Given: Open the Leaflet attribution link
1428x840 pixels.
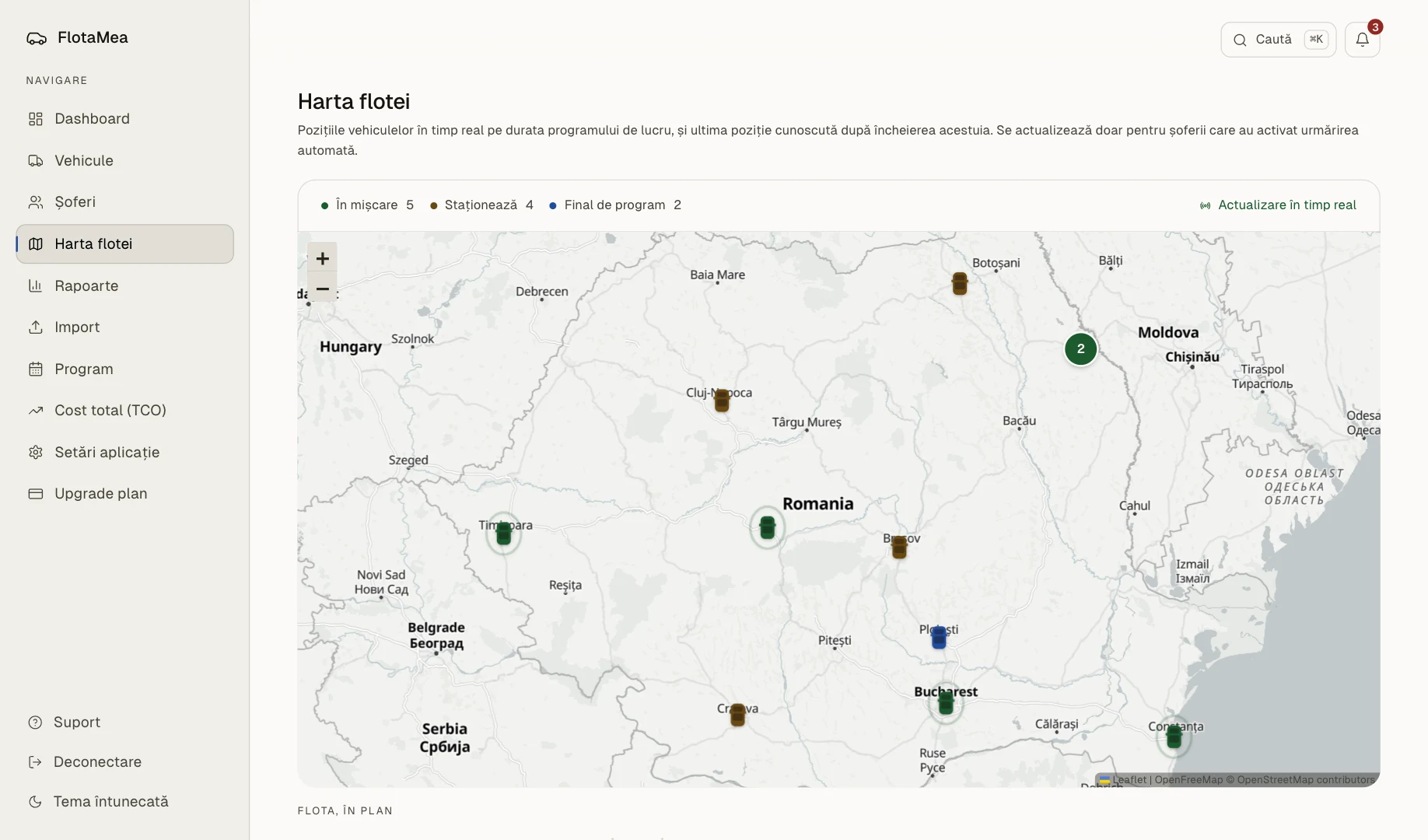Looking at the screenshot, I should pos(1129,779).
